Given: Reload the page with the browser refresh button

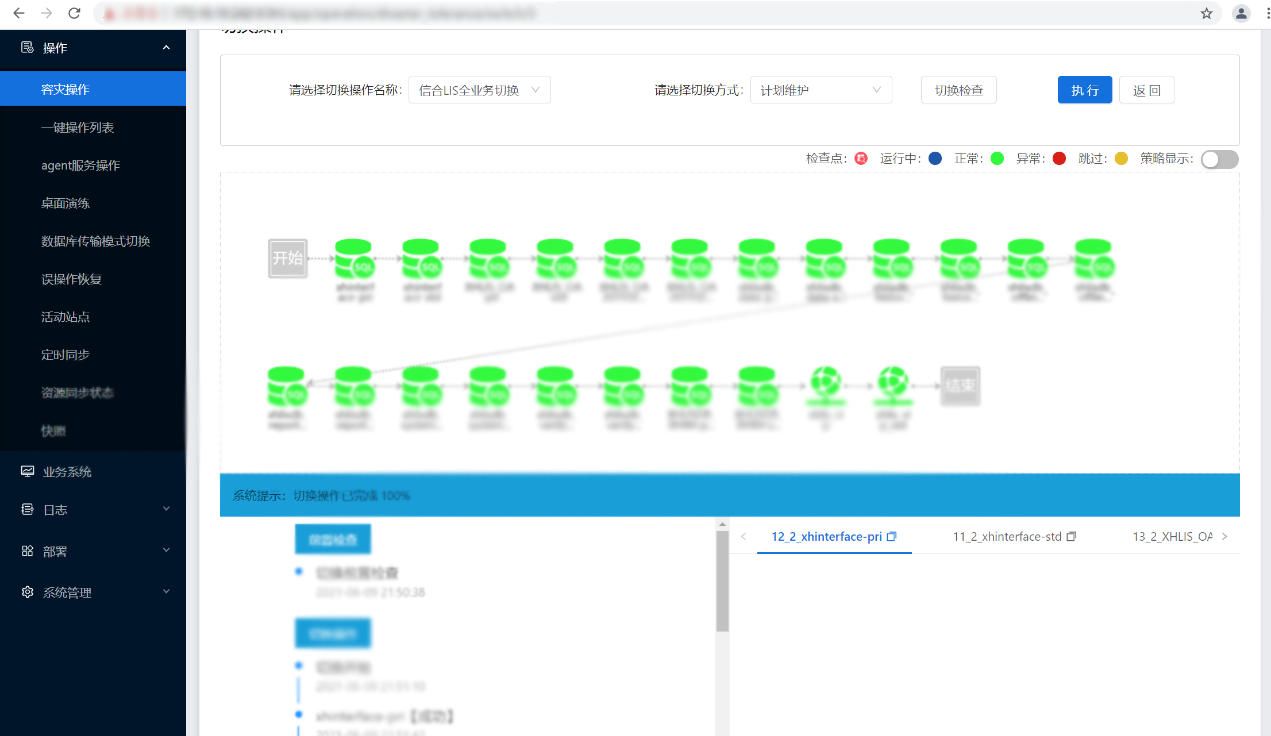Looking at the screenshot, I should 74,13.
